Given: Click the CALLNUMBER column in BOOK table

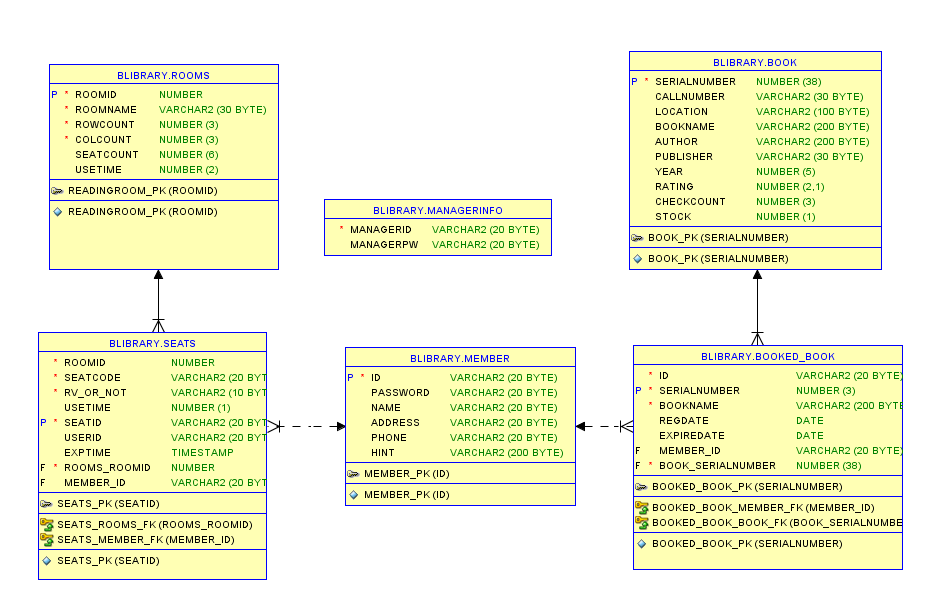Looking at the screenshot, I should [690, 97].
